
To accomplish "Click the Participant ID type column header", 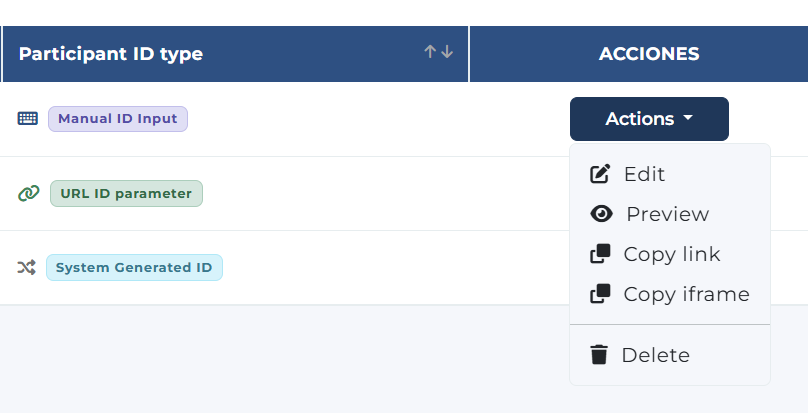I will click(x=111, y=54).
